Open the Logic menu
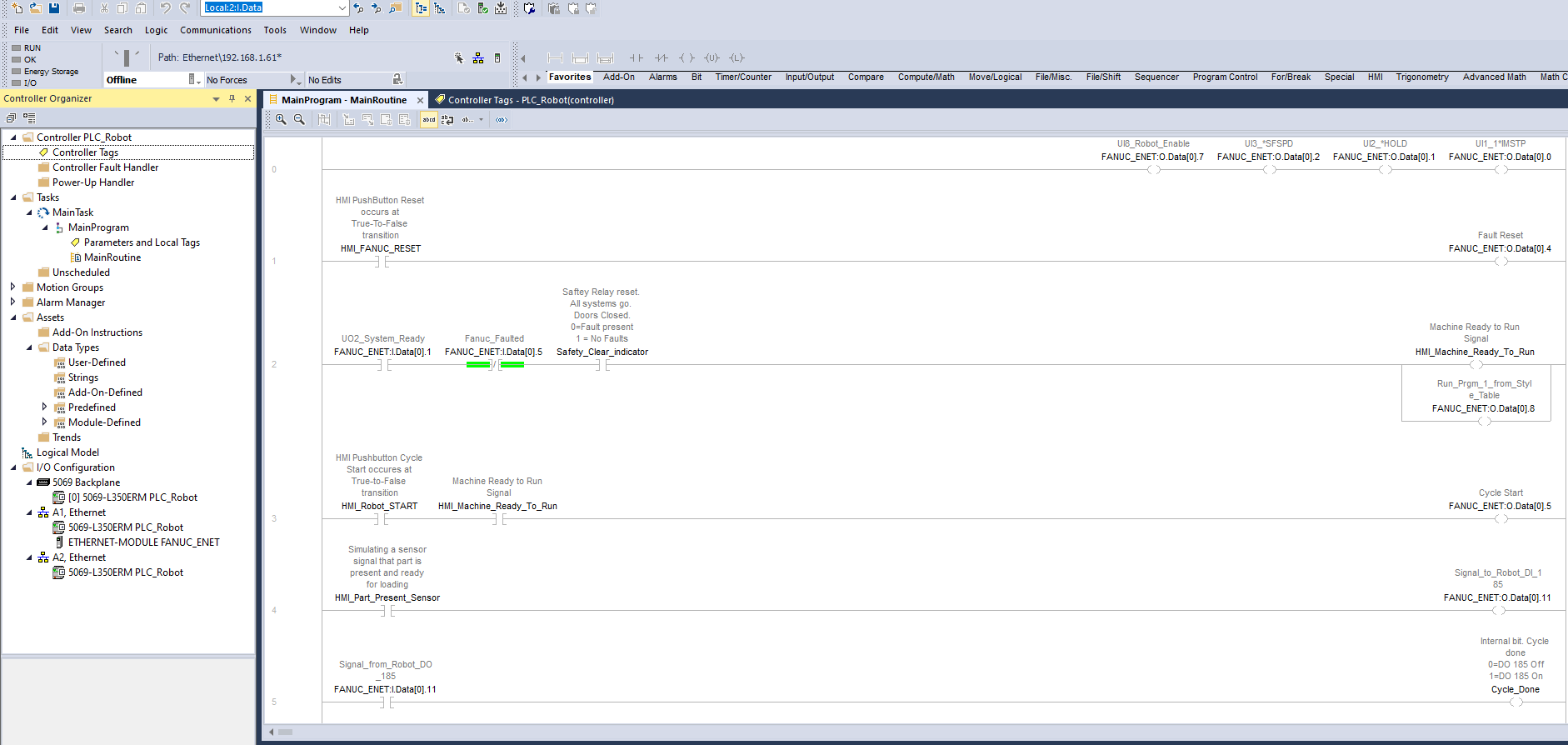The width and height of the screenshot is (1568, 745). coord(156,30)
